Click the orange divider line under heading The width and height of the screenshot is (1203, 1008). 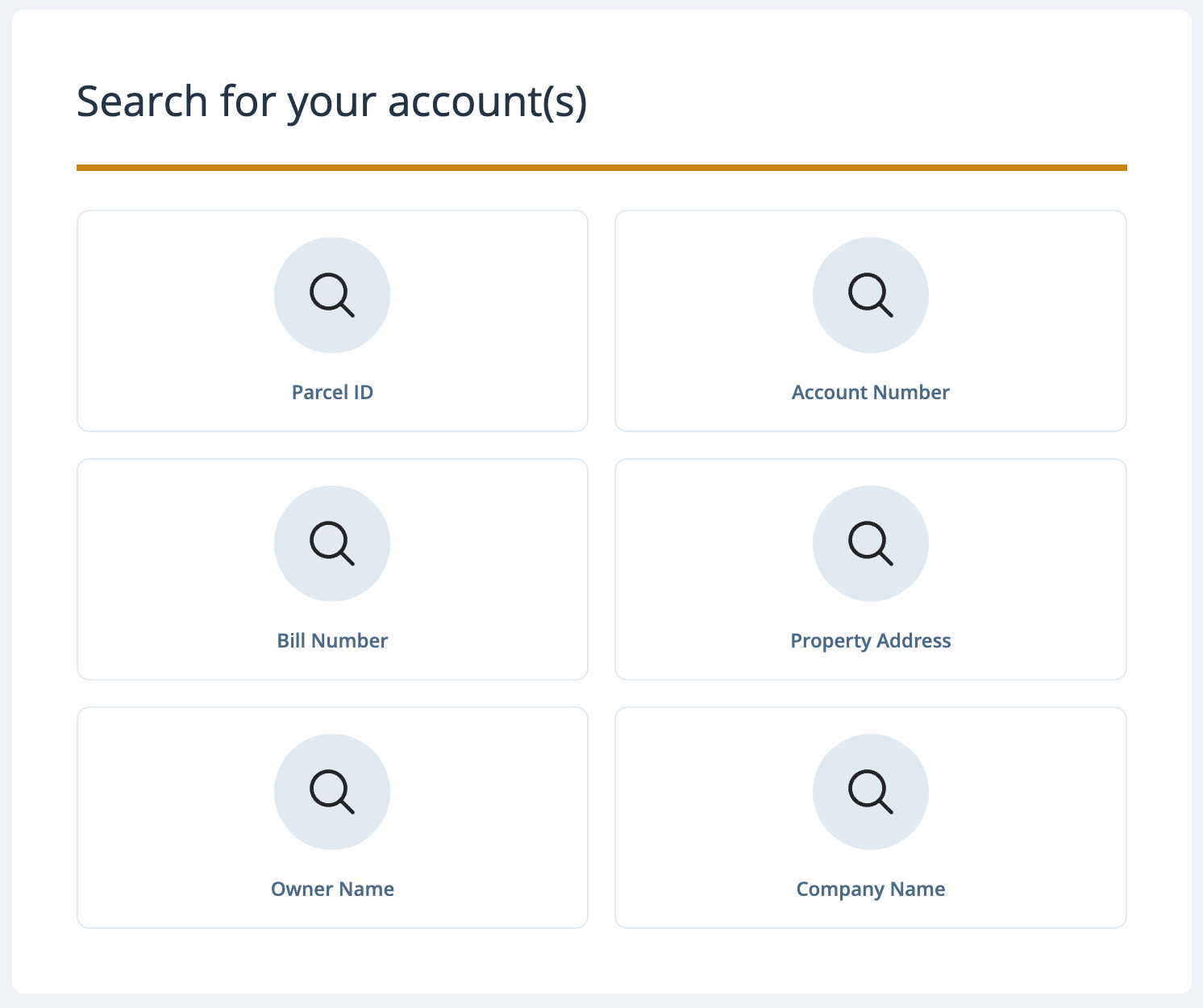(x=601, y=168)
